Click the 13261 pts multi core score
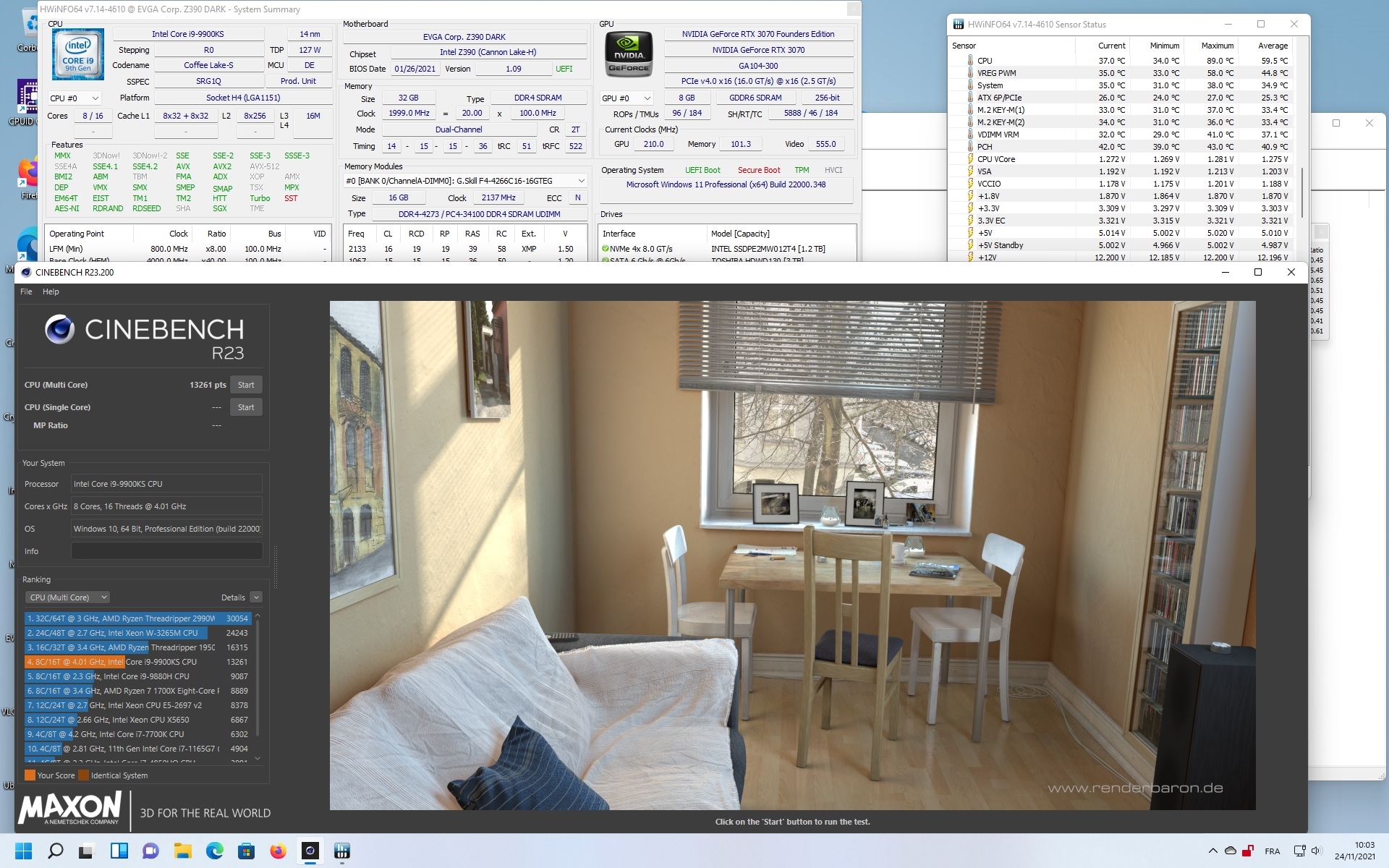1389x868 pixels. coord(208,385)
